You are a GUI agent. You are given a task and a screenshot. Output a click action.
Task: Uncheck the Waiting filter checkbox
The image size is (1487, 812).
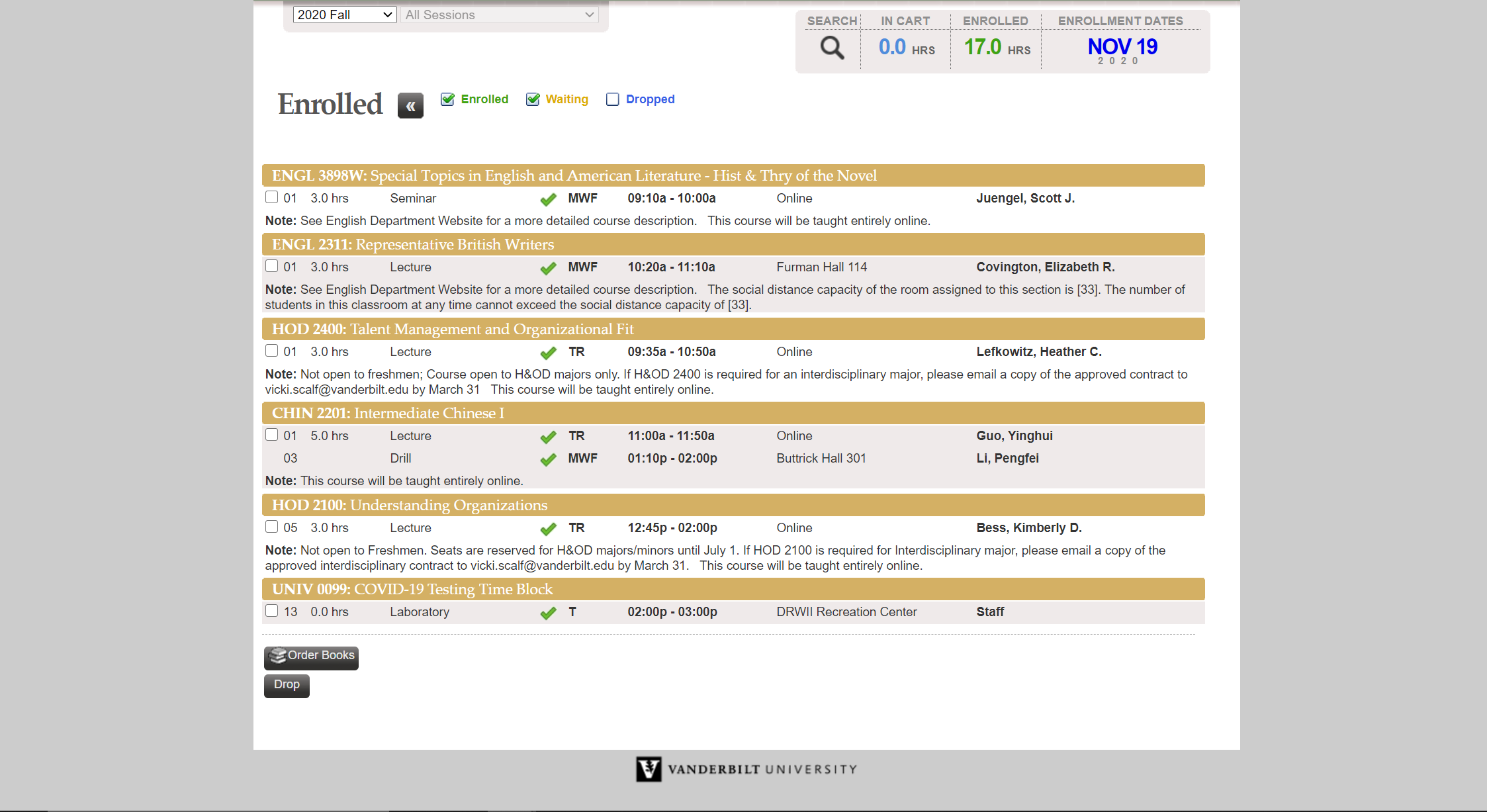[533, 99]
